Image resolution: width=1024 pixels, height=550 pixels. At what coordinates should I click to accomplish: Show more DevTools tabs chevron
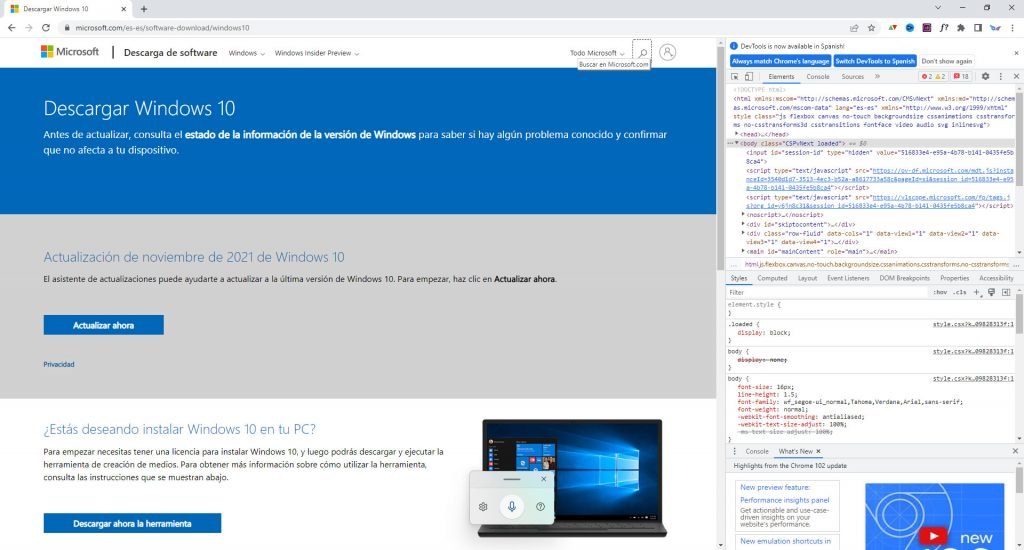point(877,76)
